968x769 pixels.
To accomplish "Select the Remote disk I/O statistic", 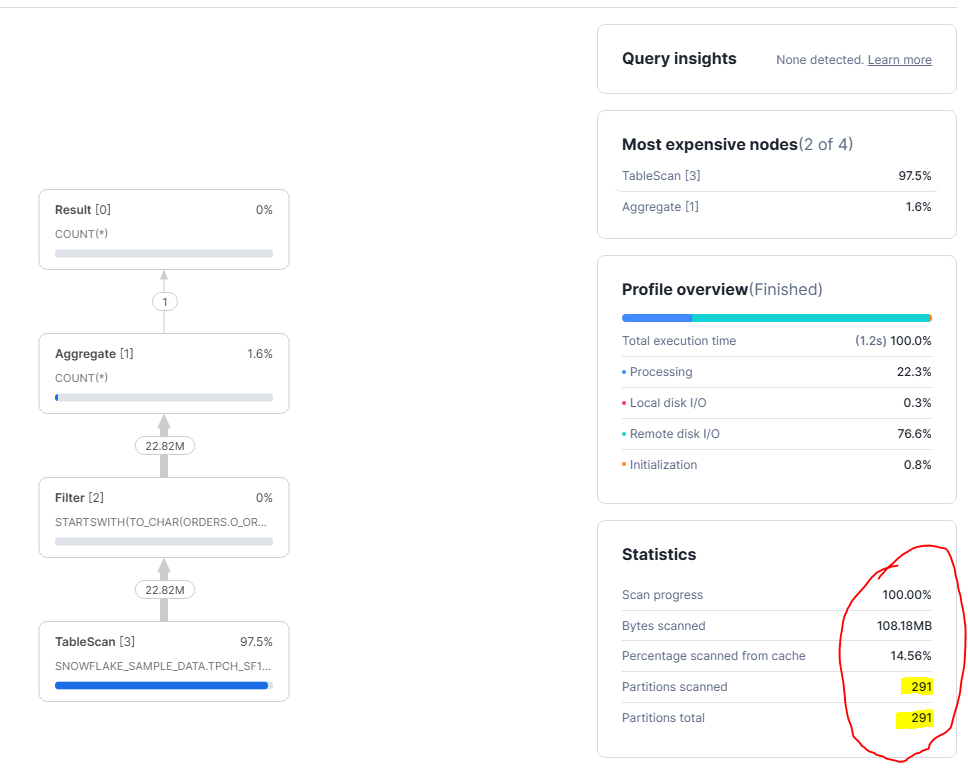I will 776,433.
